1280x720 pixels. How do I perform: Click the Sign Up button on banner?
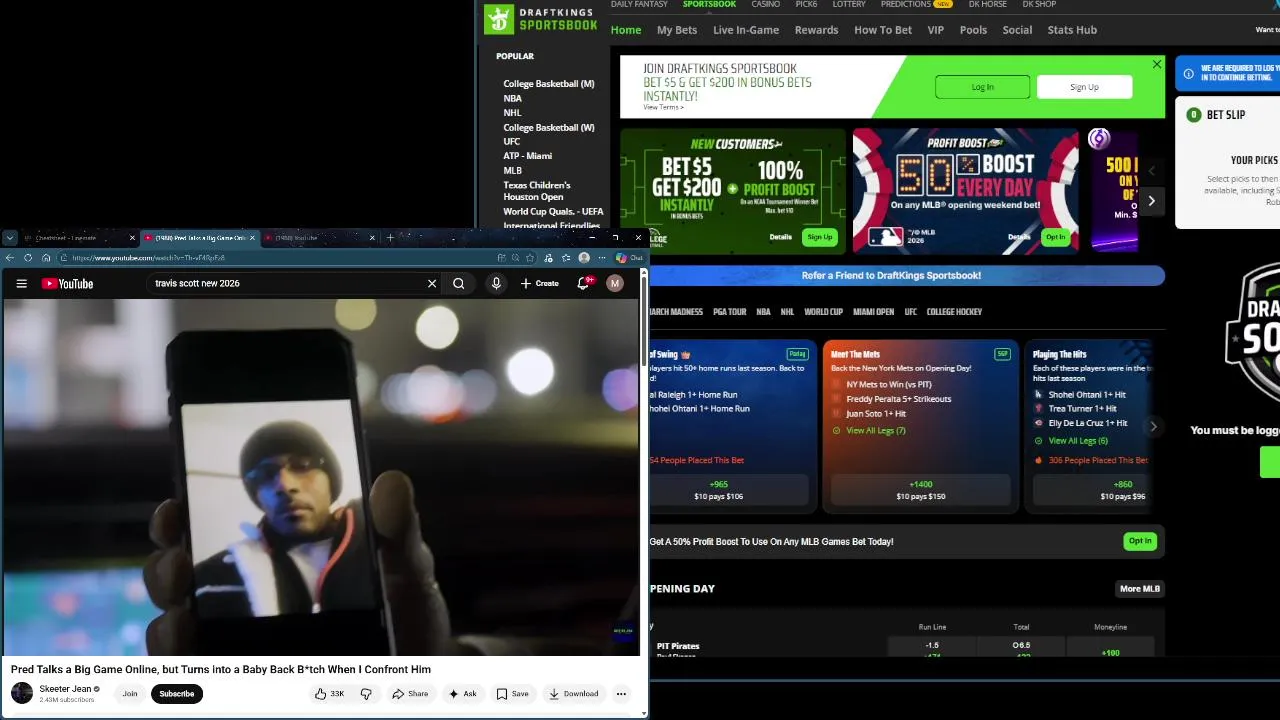1084,87
